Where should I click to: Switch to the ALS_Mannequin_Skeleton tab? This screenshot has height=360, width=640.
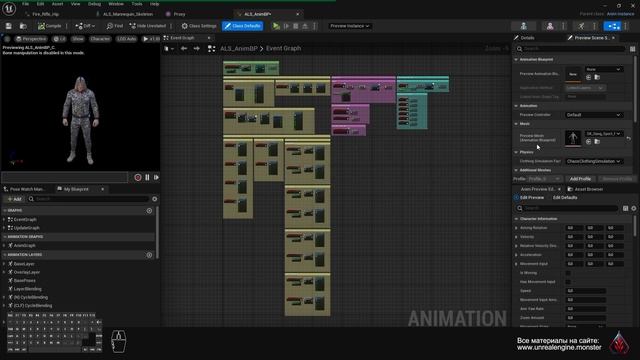pyautogui.click(x=128, y=14)
